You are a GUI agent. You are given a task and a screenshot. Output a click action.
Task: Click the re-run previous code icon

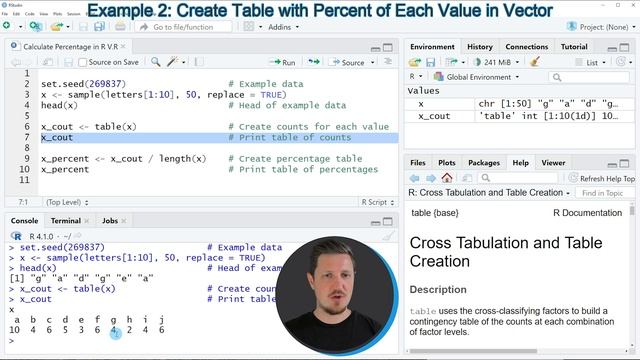tap(313, 62)
